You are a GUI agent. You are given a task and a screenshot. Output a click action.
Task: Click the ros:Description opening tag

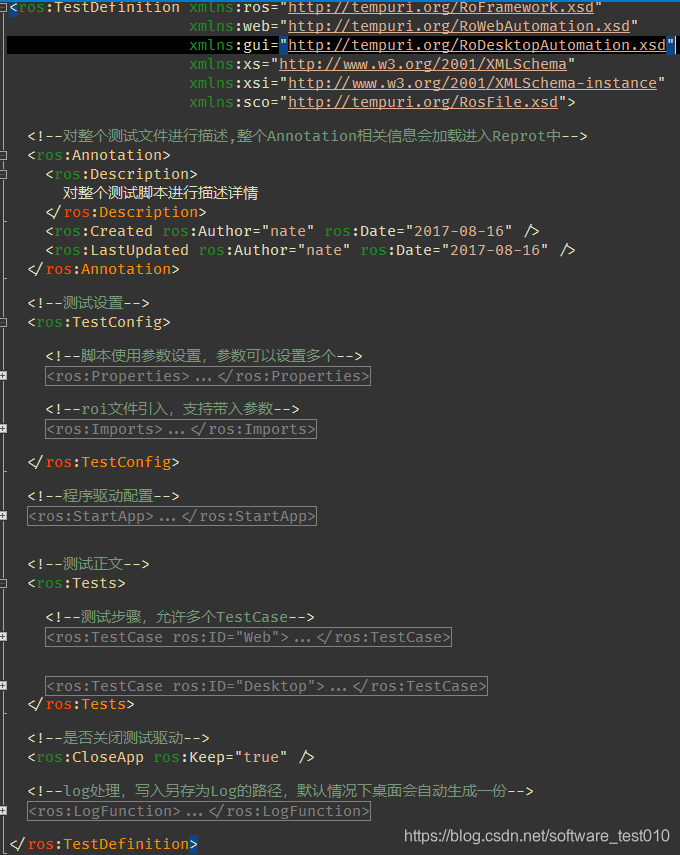point(122,174)
